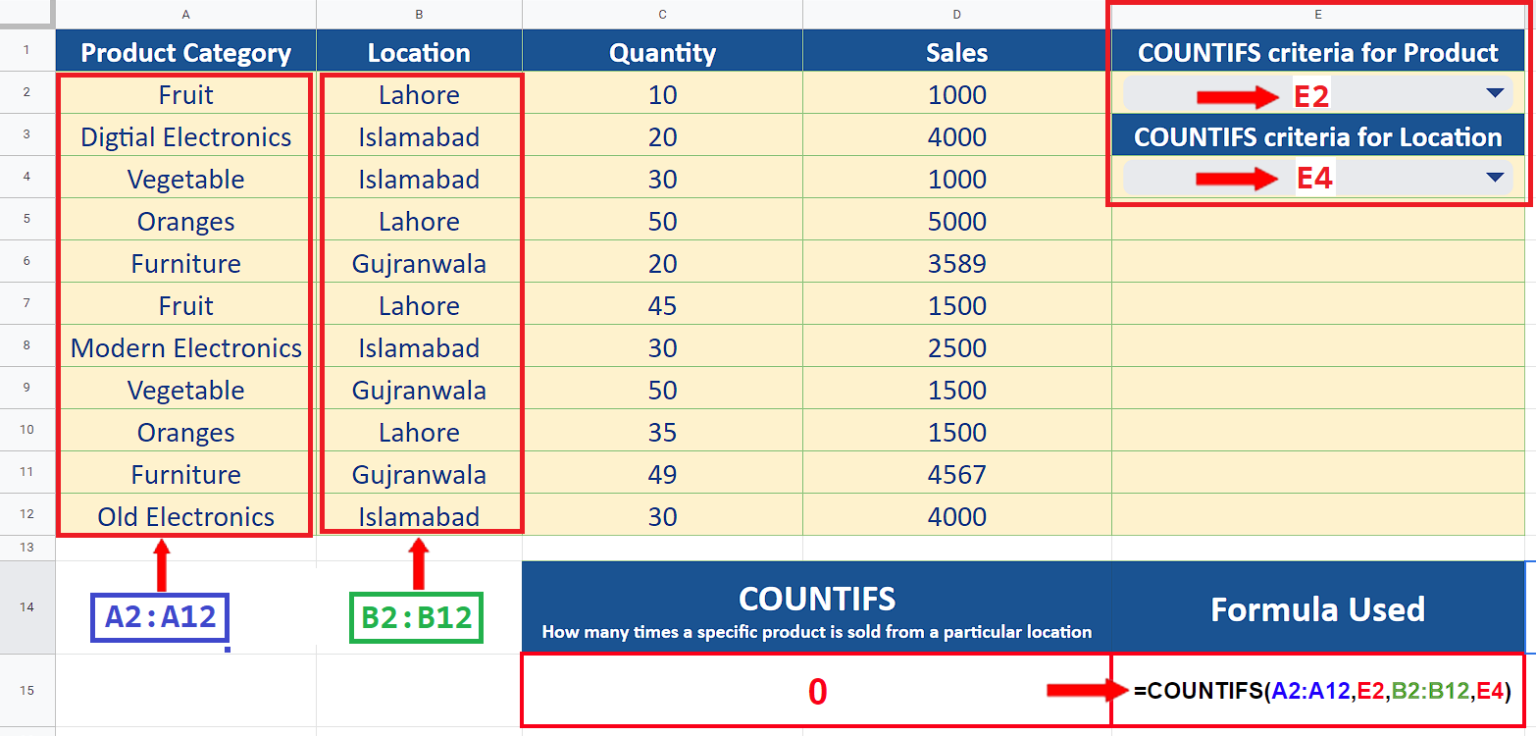1536x736 pixels.
Task: Select row 15 header
Action: (27, 690)
